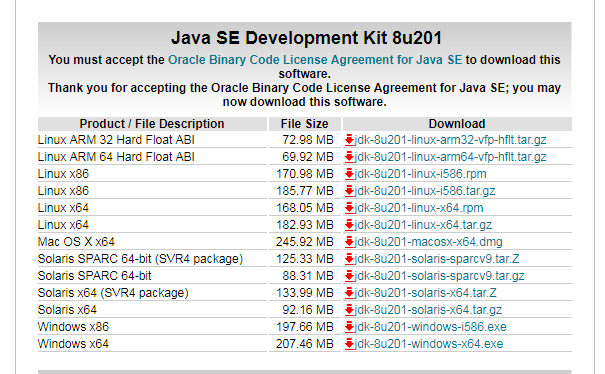Click red download arrow beside jdk-8u201-macosx-x64.dmg
Screen dimensions: 605x374
(349, 242)
